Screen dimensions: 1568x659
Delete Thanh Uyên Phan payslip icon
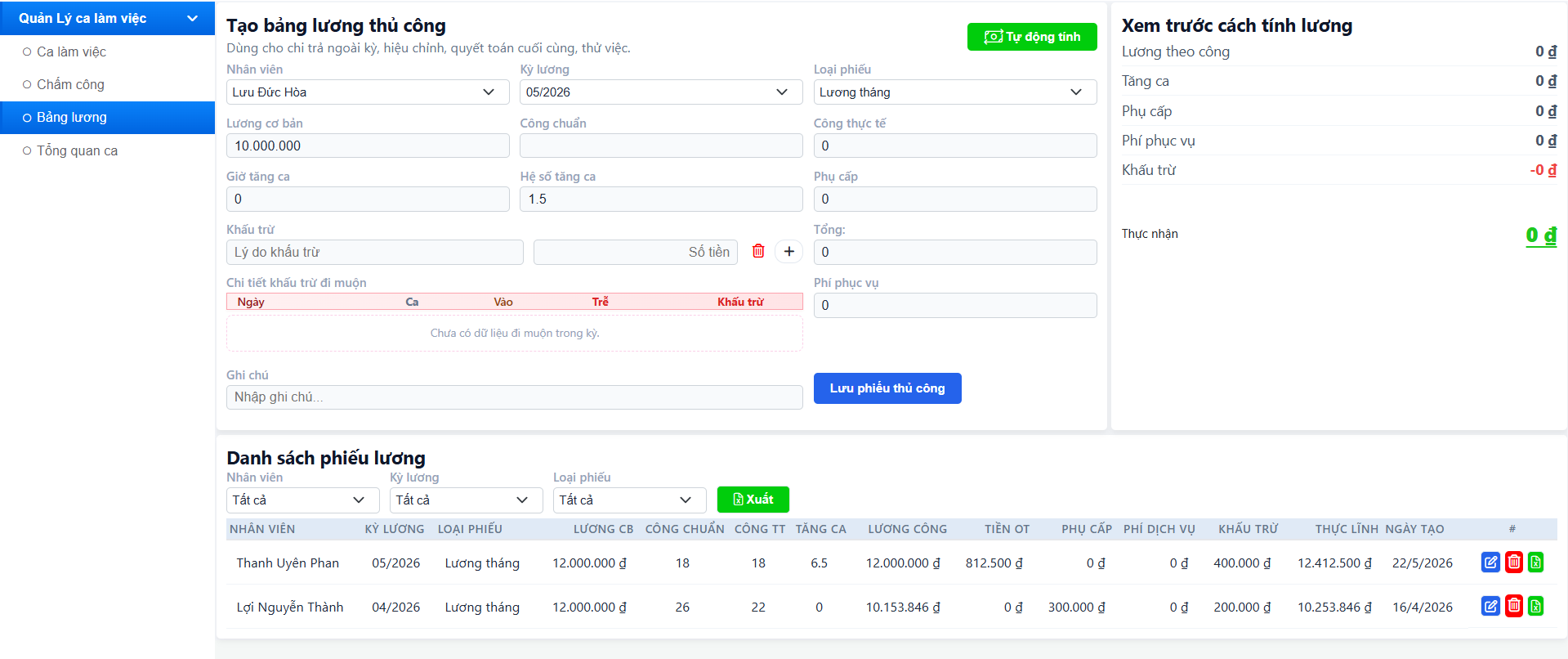[x=1514, y=563]
